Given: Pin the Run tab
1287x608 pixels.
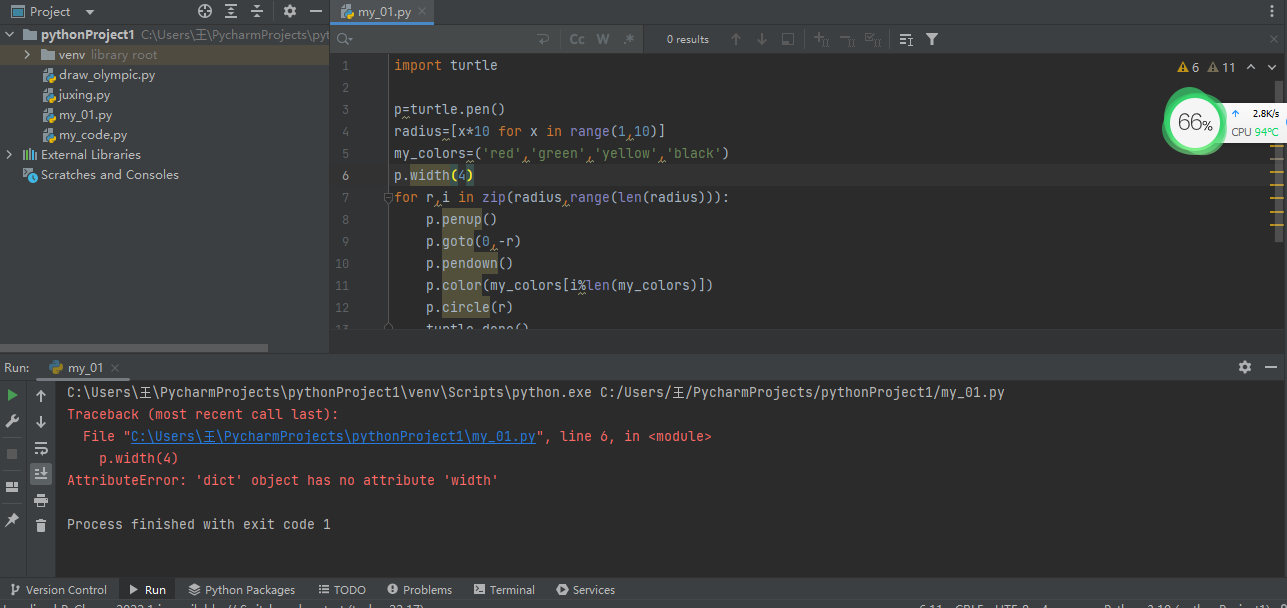Looking at the screenshot, I should point(12,520).
